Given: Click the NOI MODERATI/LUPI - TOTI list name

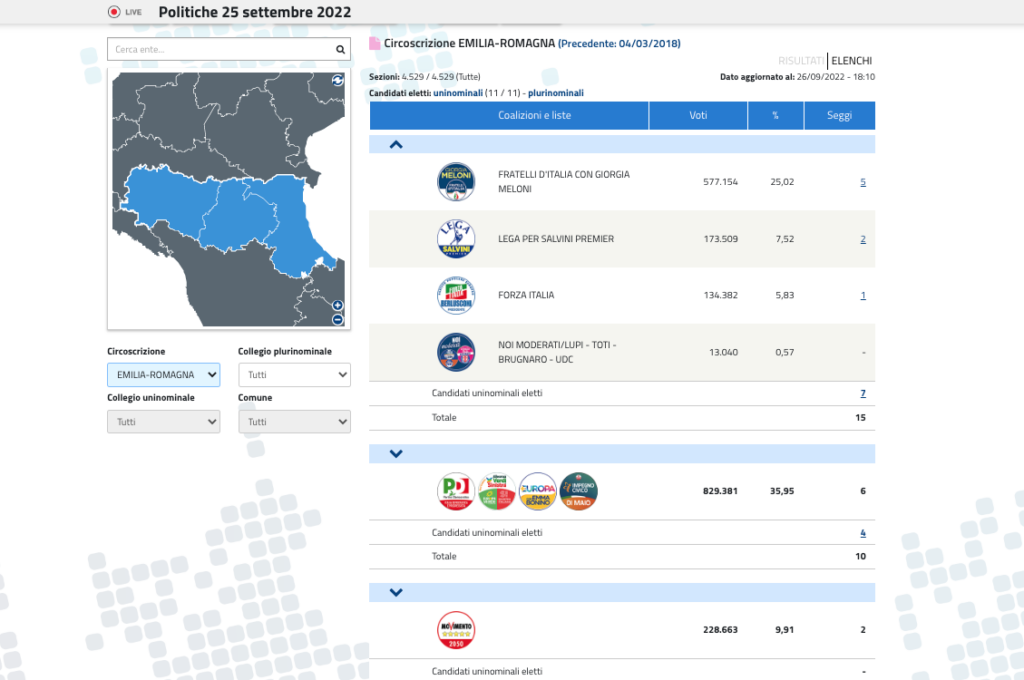Looking at the screenshot, I should coord(557,352).
